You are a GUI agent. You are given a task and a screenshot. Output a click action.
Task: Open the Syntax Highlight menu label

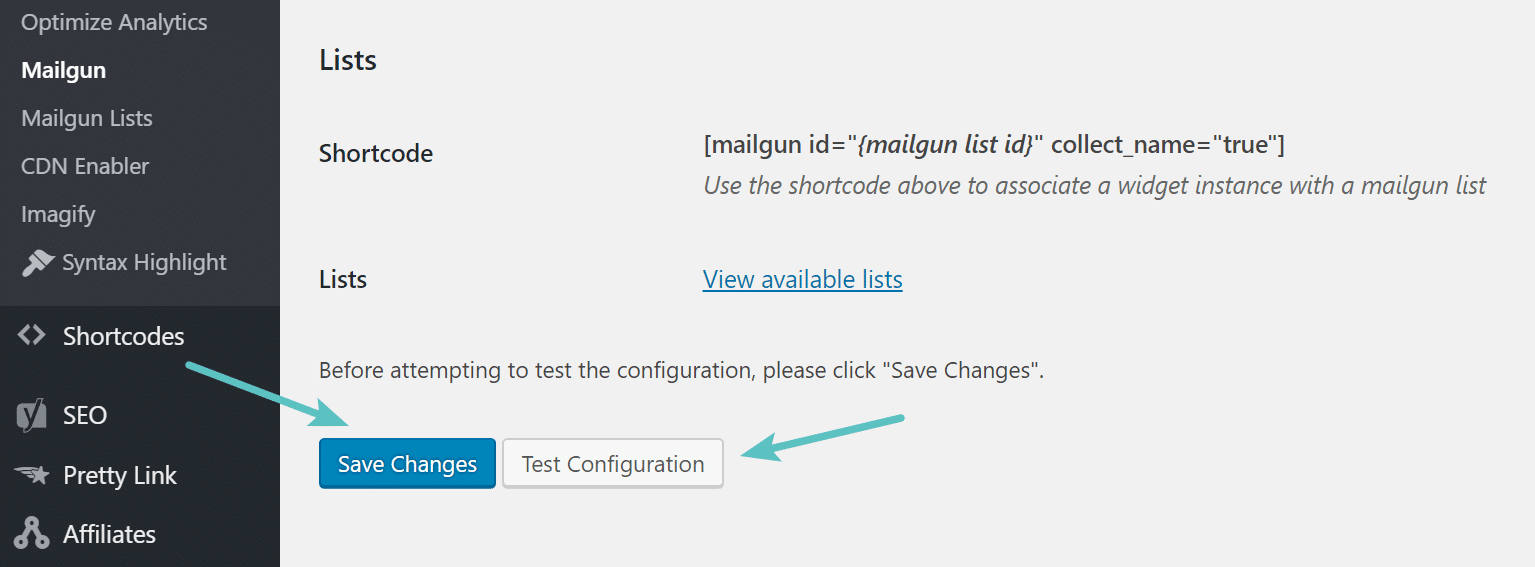[x=144, y=263]
